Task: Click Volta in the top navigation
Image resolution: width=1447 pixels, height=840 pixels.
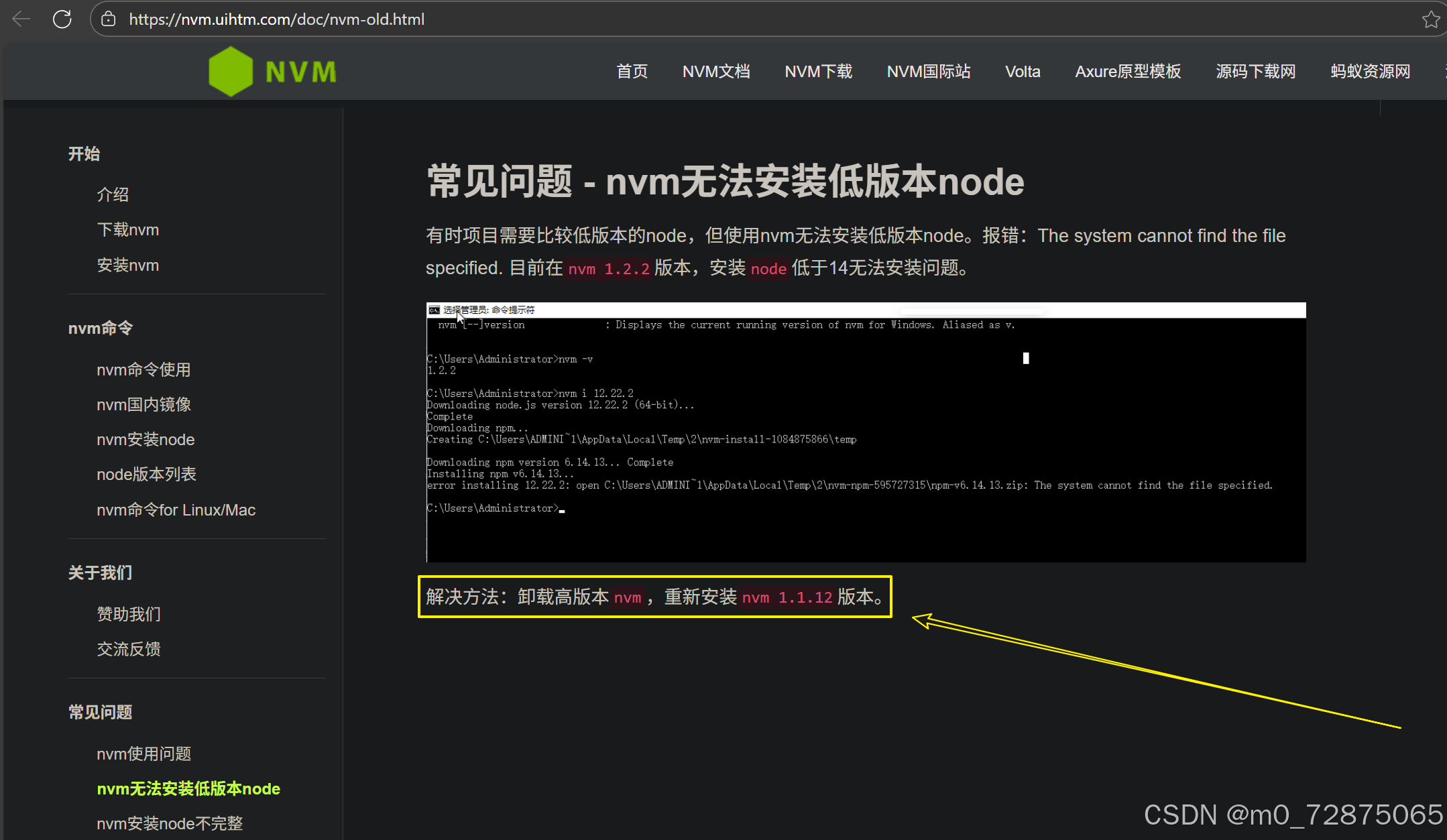Action: point(1023,71)
